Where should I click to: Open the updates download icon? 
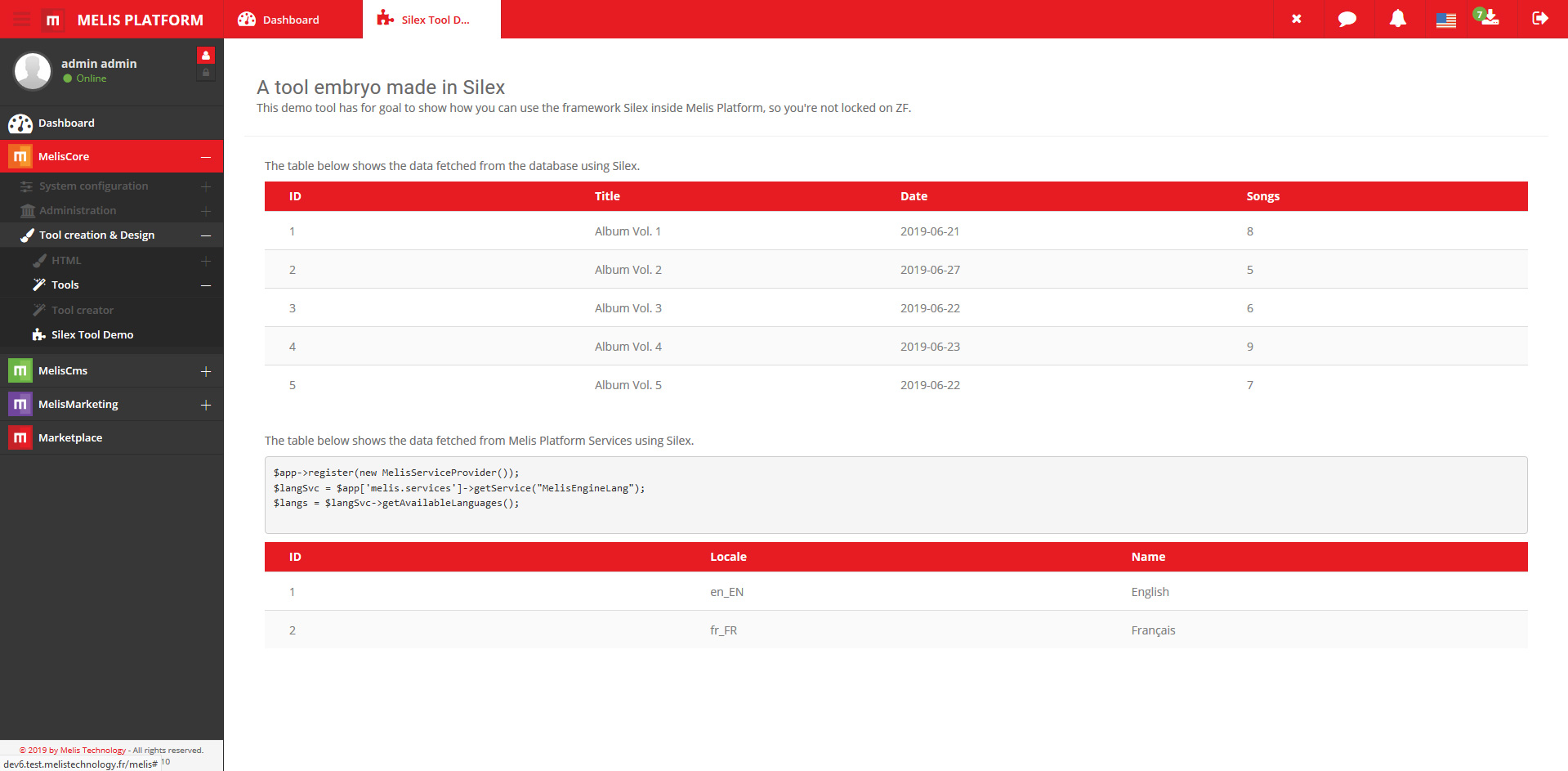1489,18
